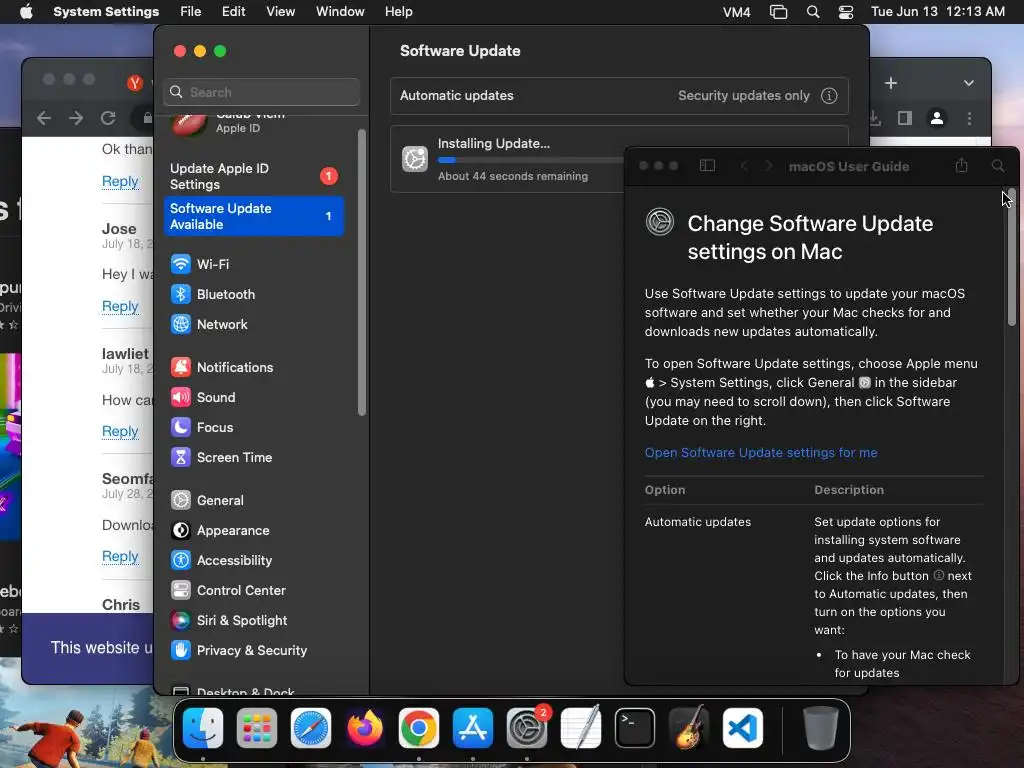Open Google Chrome from the Dock
The image size is (1024, 768).
[x=419, y=728]
